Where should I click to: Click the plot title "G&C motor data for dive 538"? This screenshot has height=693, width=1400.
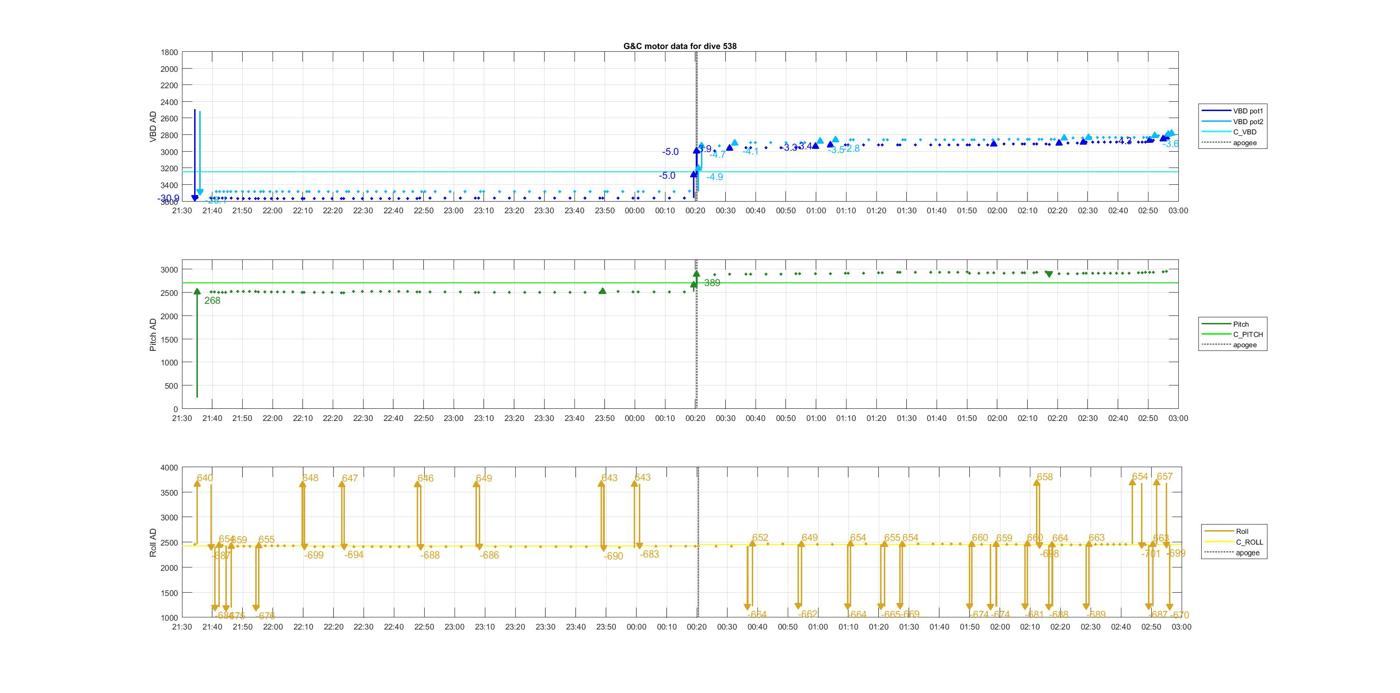point(680,46)
